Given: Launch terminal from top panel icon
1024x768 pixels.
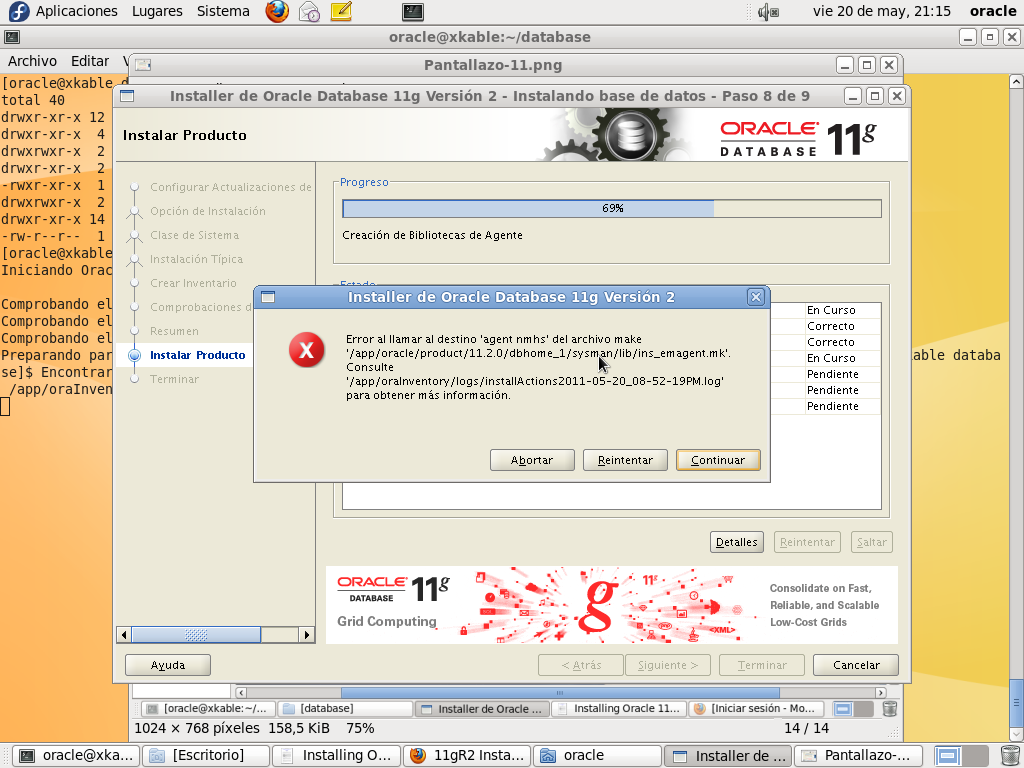Looking at the screenshot, I should click(413, 11).
